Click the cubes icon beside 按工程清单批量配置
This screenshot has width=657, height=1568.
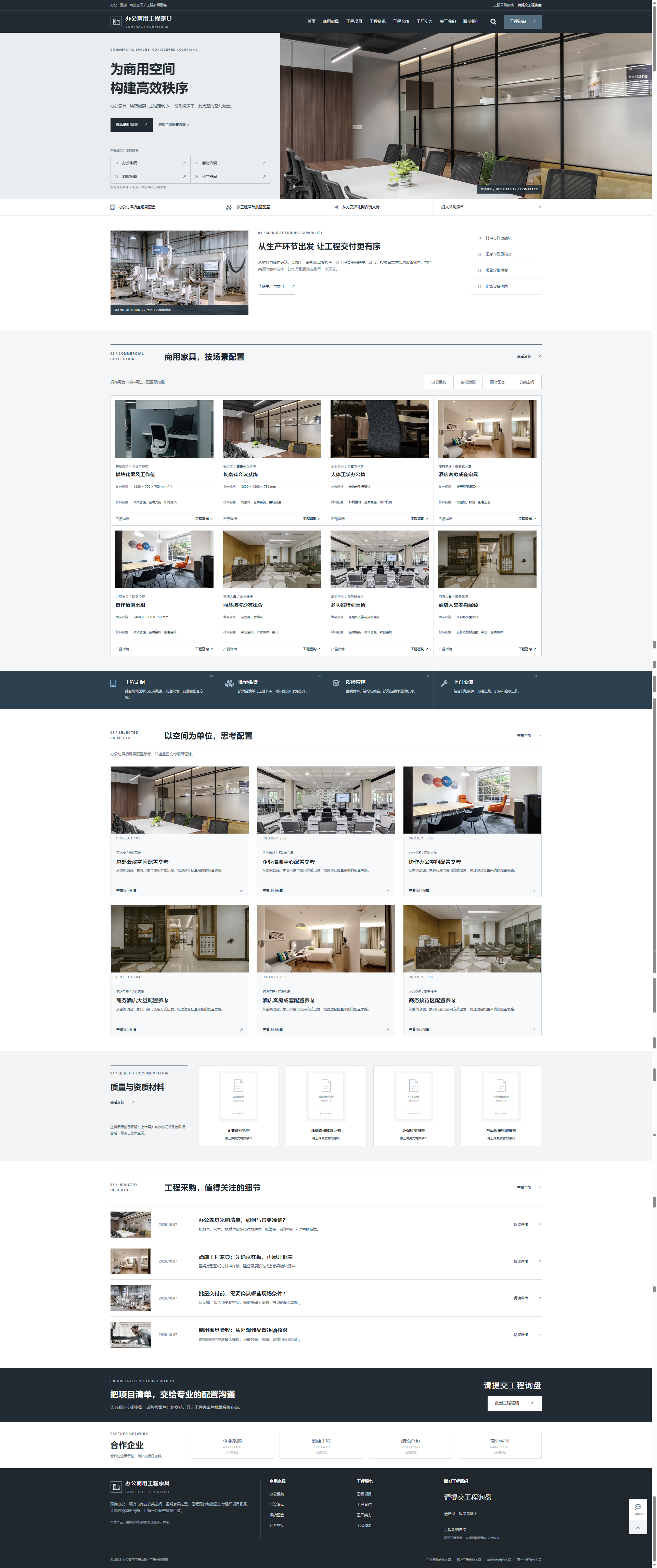point(229,207)
